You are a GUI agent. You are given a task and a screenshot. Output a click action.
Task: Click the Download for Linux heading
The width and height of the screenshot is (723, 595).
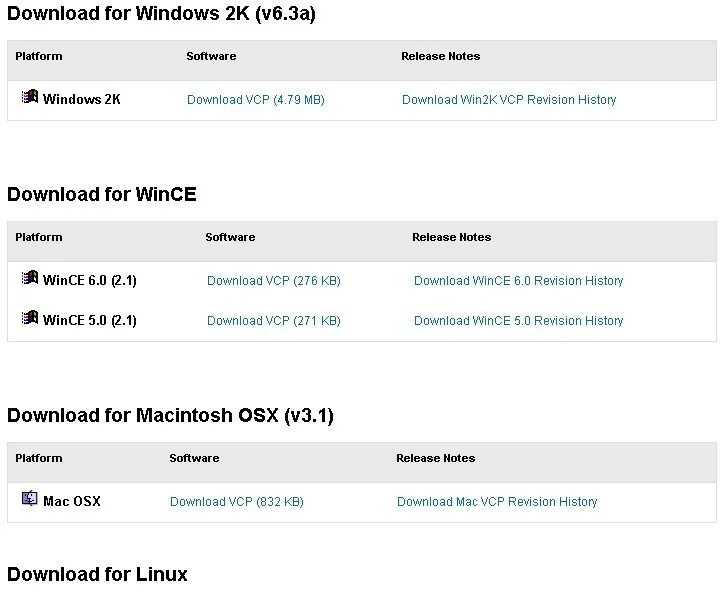point(97,574)
